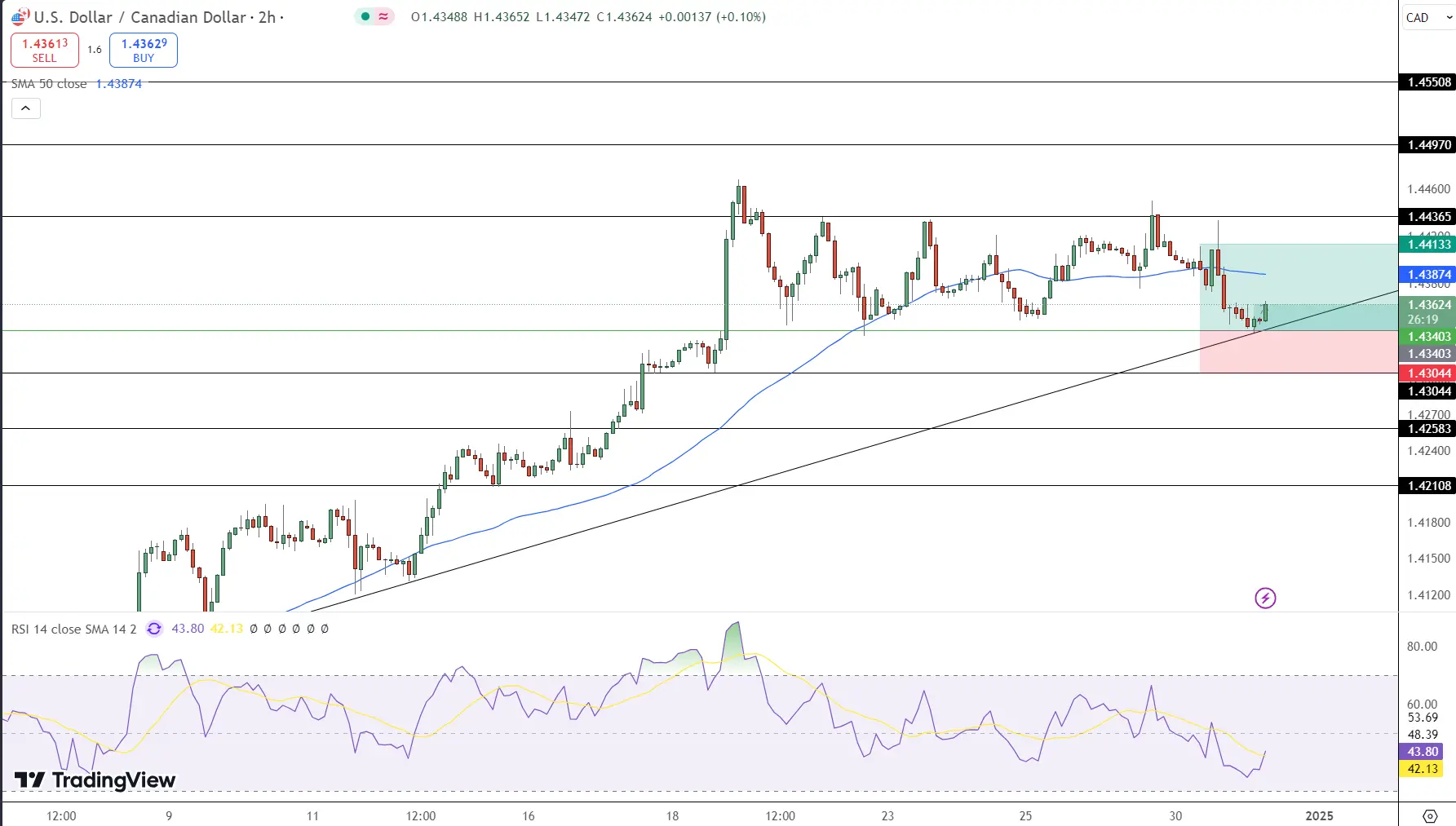
Task: Click the 1.42108 price level label
Action: click(1427, 486)
